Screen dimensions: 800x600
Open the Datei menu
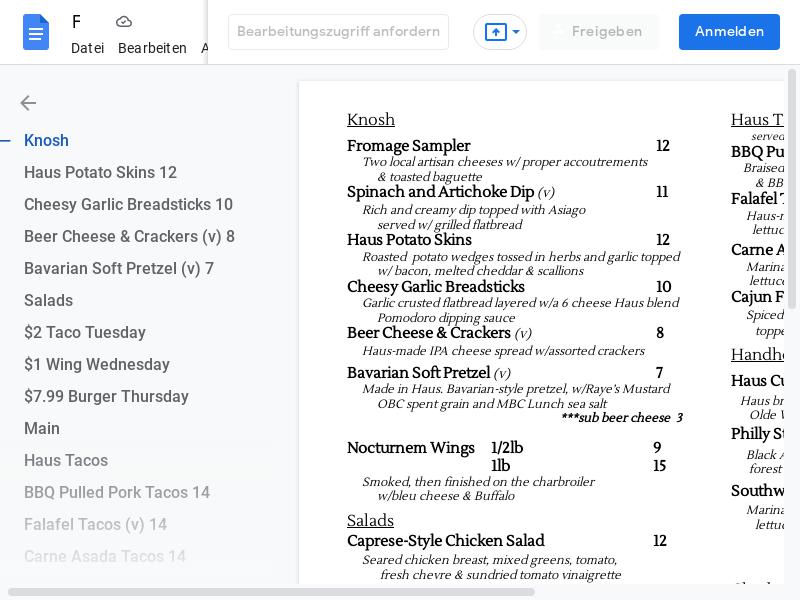coord(87,48)
